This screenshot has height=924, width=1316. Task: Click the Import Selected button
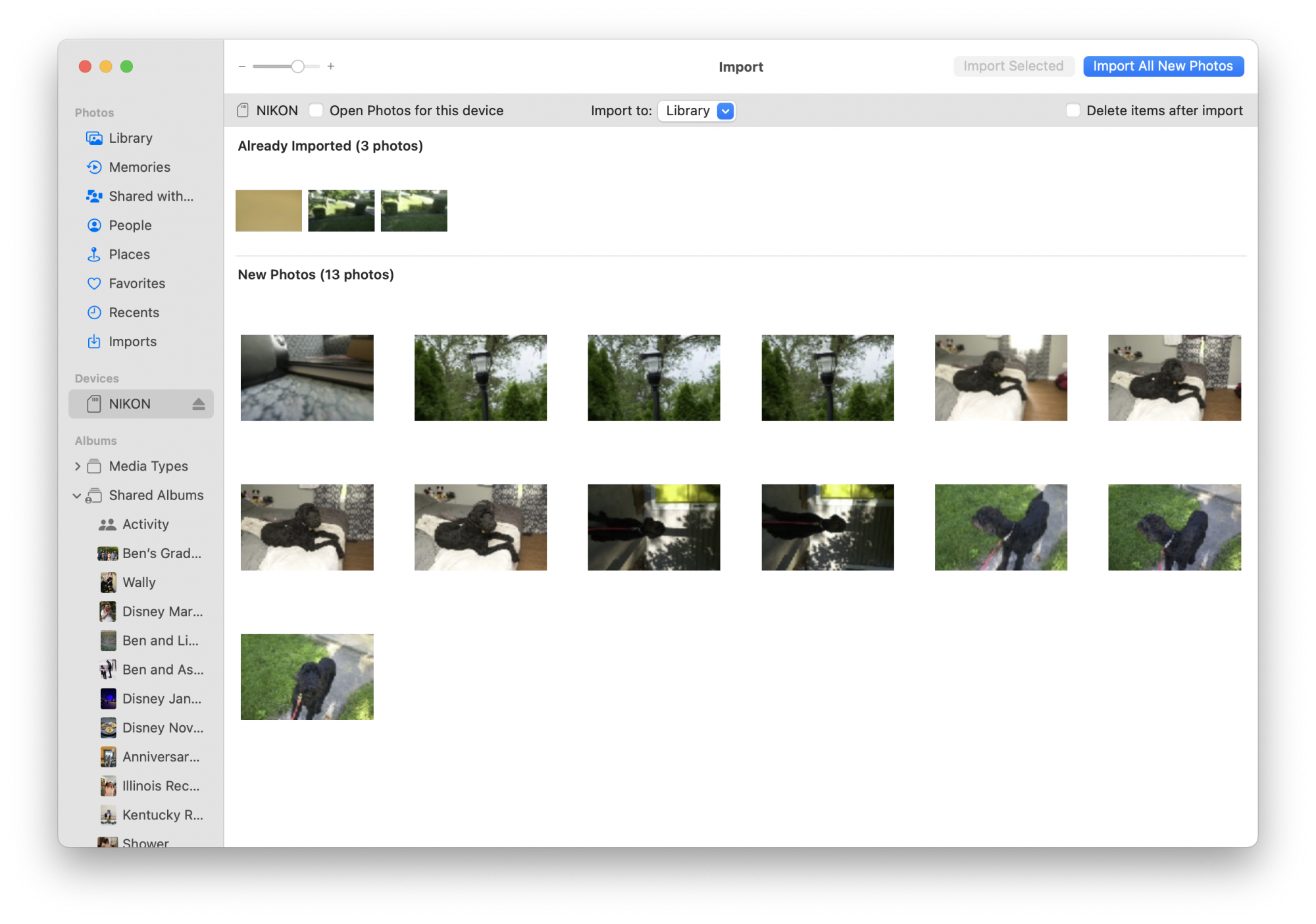(x=1013, y=66)
